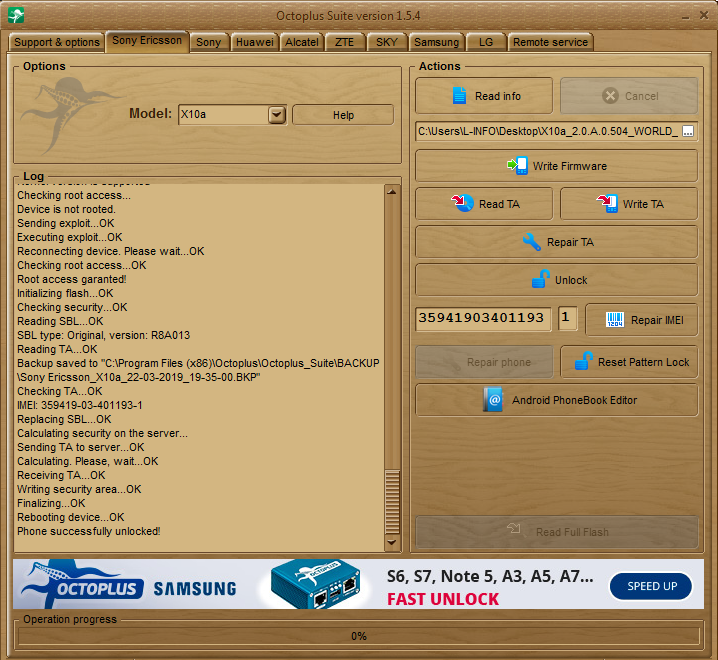The height and width of the screenshot is (660, 718).
Task: Select the ZTE tab
Action: [x=344, y=42]
